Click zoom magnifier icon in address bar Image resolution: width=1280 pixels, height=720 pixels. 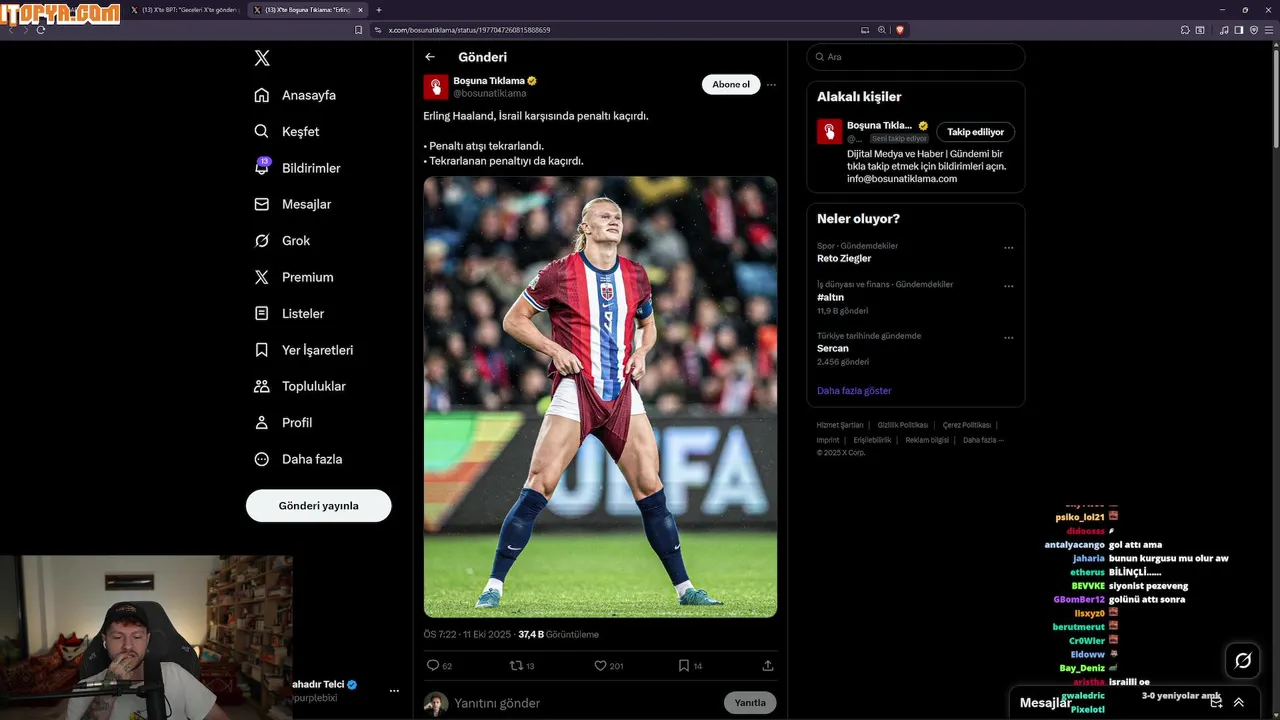click(x=882, y=30)
